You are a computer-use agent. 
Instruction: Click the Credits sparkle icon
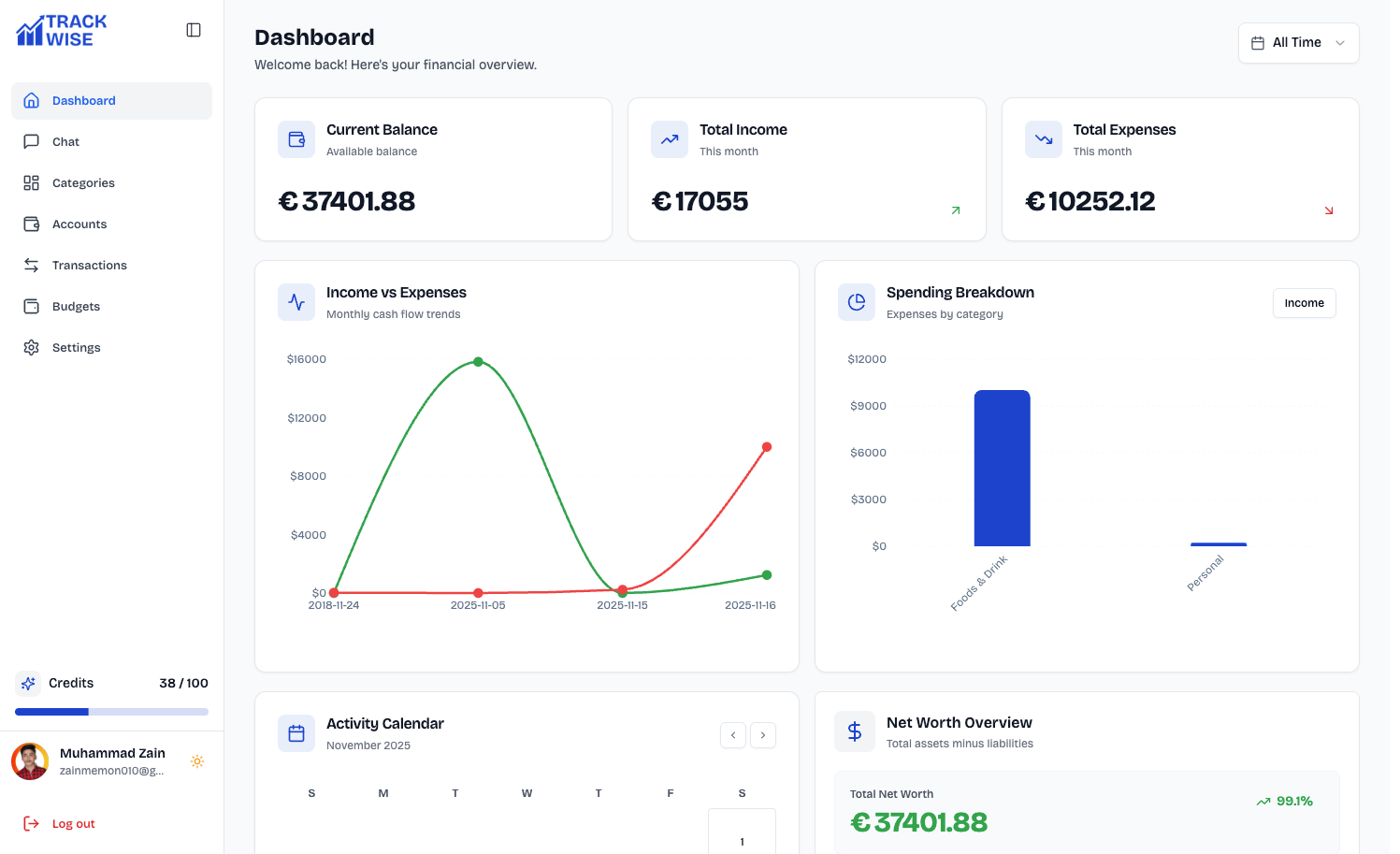(x=29, y=683)
